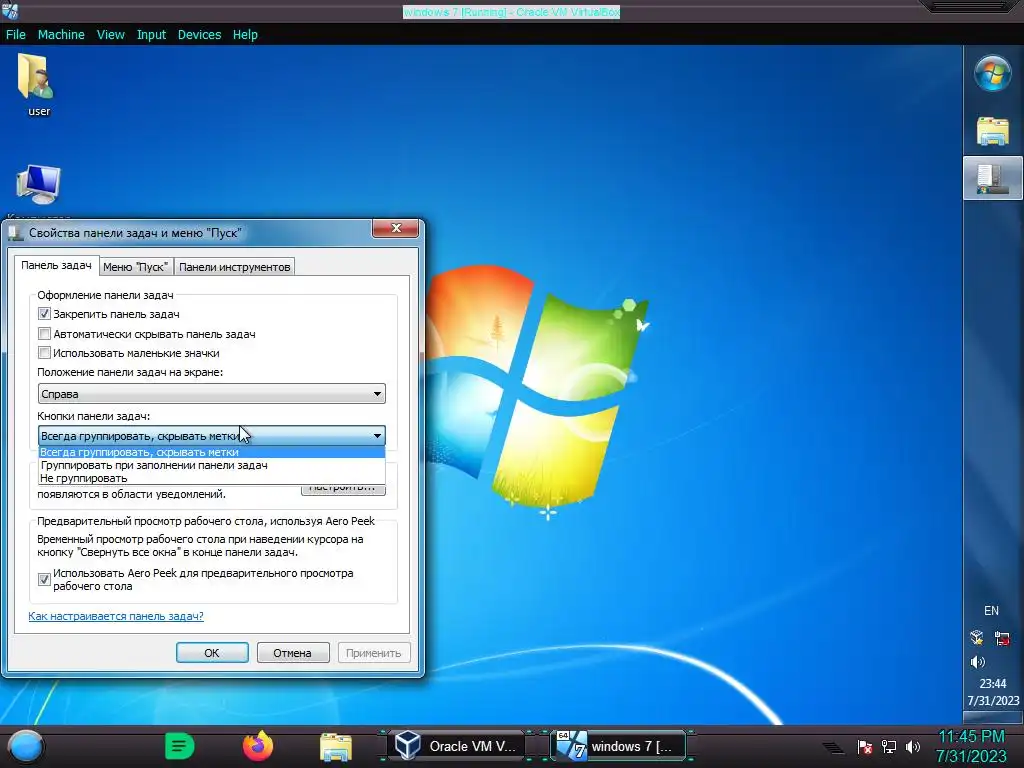Screen dimensions: 1024x768
Task: Click the 'Отмена' button
Action: tap(293, 652)
